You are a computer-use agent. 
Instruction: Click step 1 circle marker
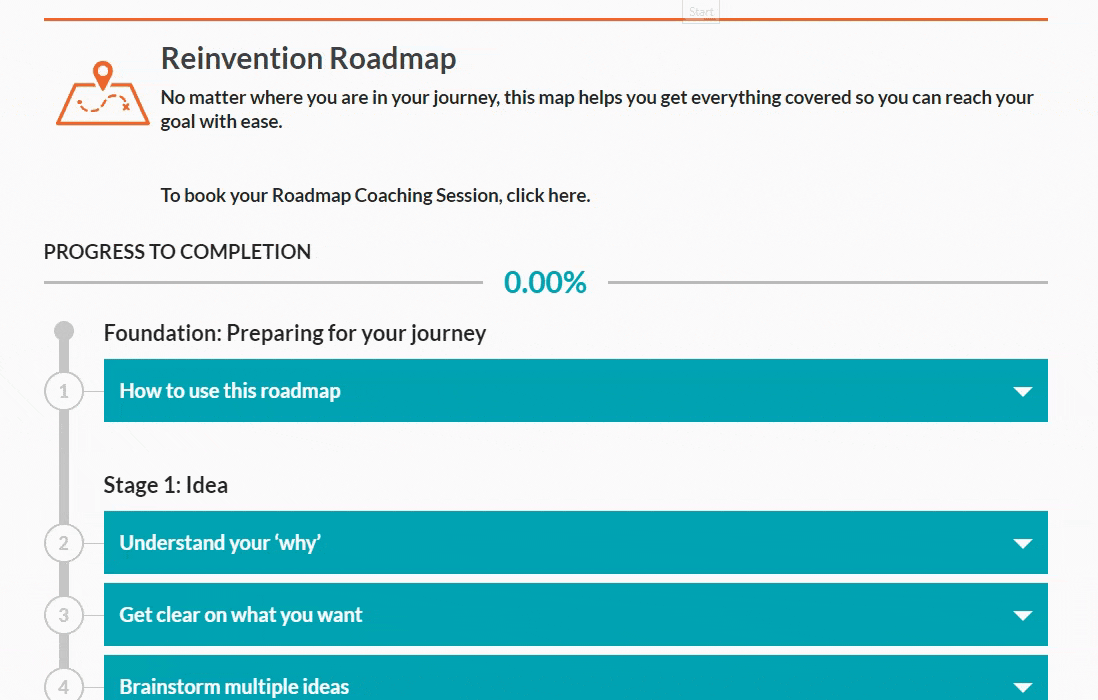[x=64, y=391]
